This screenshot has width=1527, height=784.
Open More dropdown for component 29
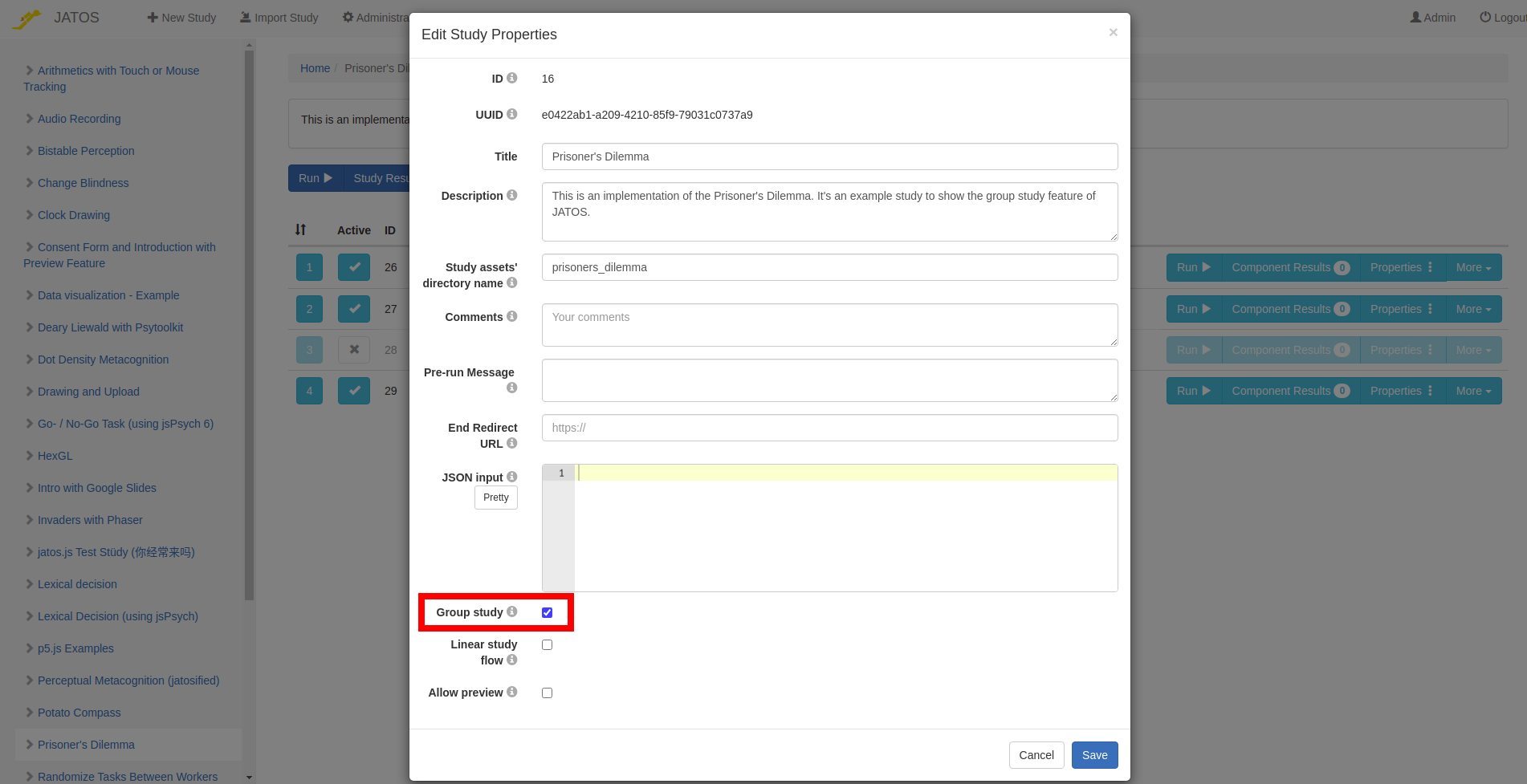[x=1473, y=391]
